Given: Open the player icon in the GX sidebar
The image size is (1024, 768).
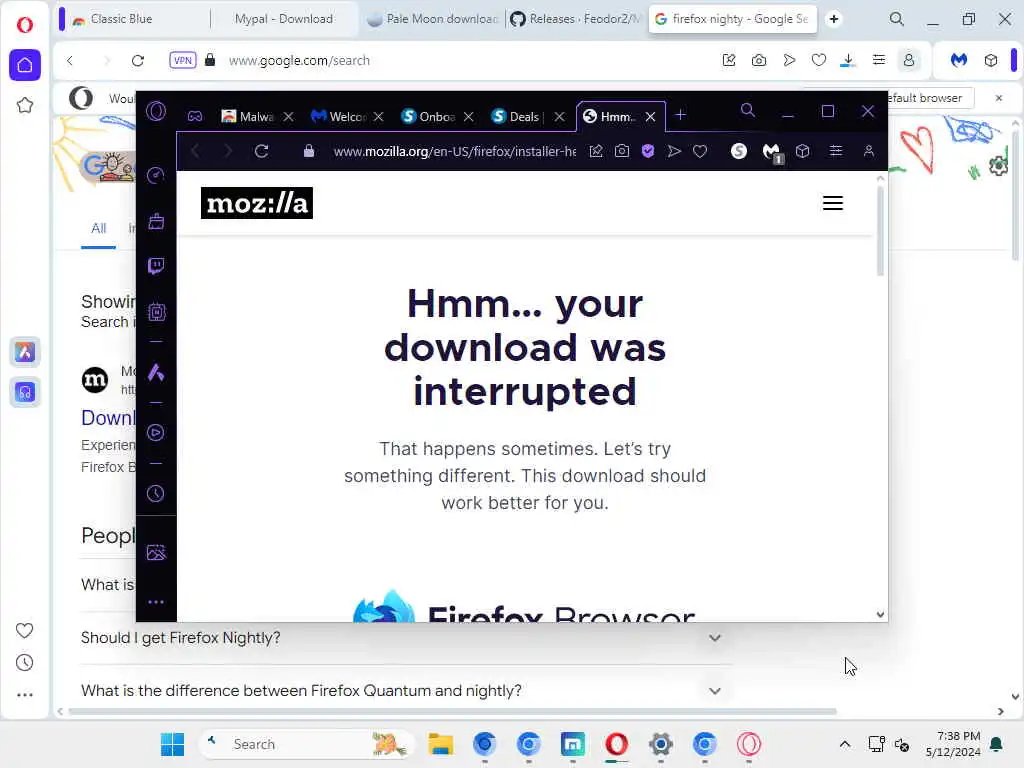Looking at the screenshot, I should pyautogui.click(x=155, y=432).
